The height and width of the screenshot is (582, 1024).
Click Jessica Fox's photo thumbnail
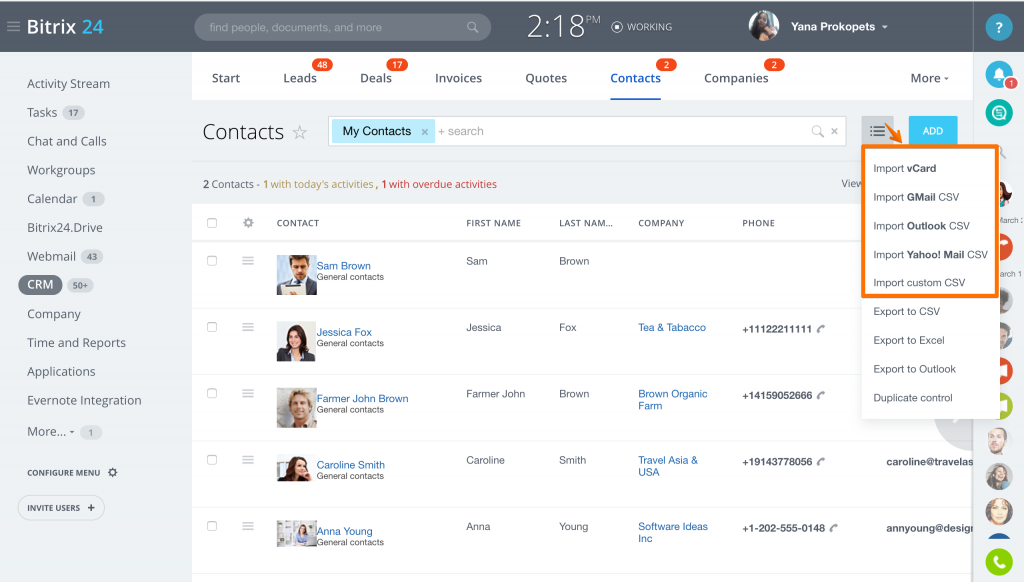click(296, 342)
